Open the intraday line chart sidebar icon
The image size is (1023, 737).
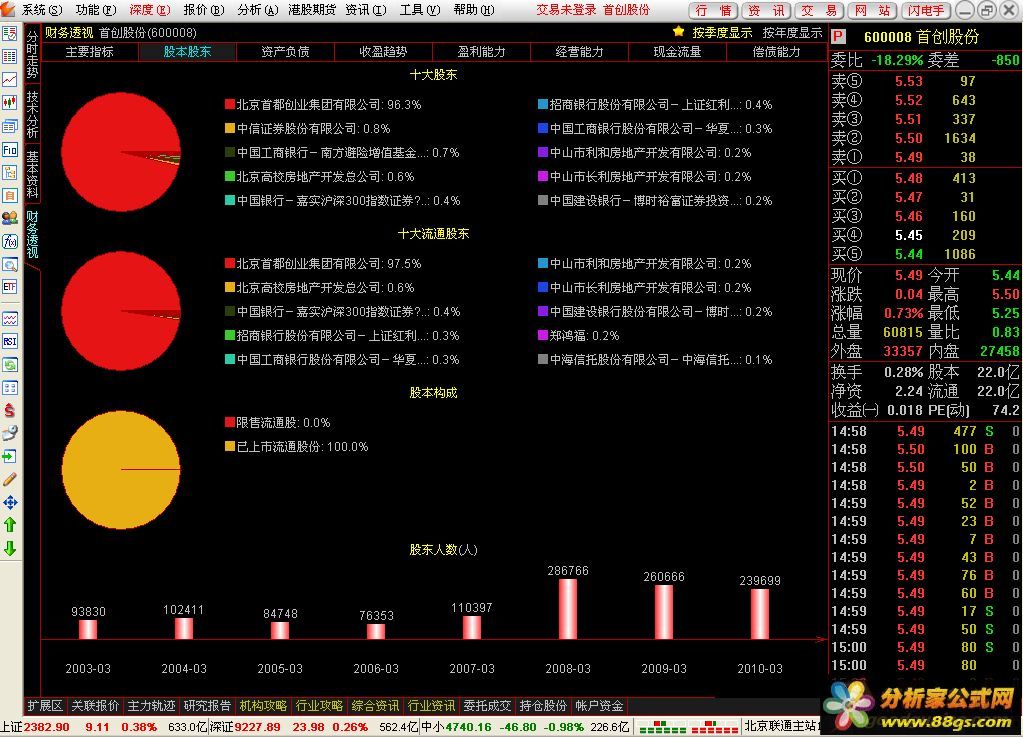pos(10,80)
